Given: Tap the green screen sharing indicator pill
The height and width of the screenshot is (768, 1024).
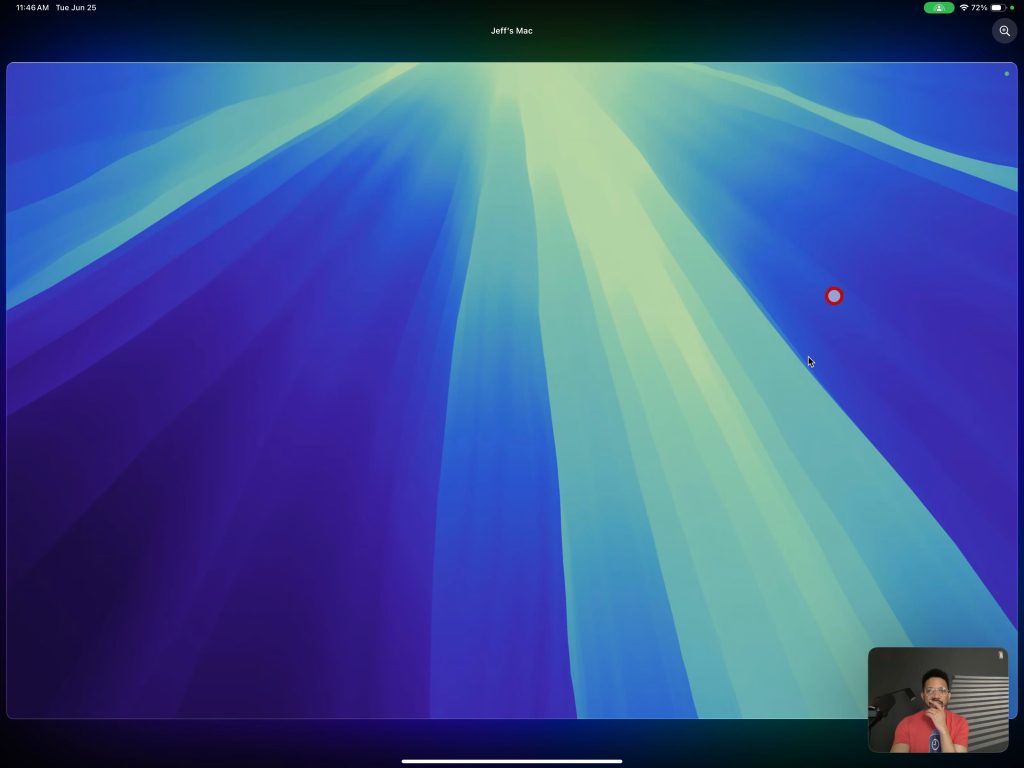Looking at the screenshot, I should click(938, 8).
